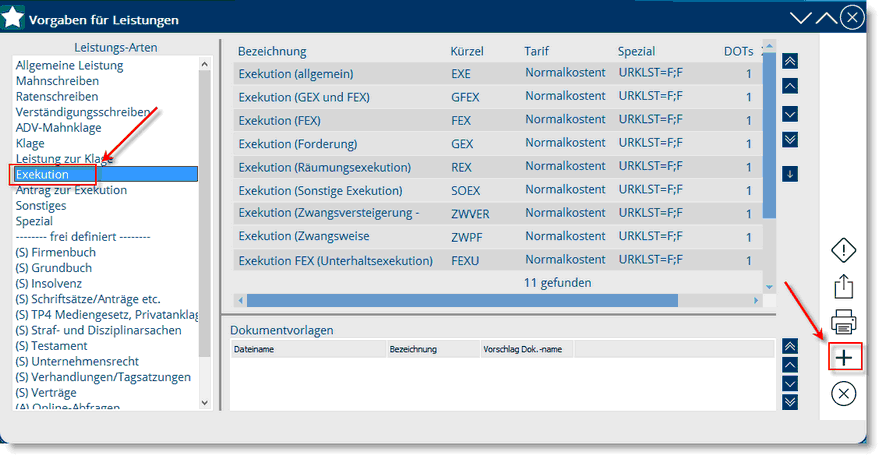
Task: Select Verständigungsschreiben entry
Action: (x=83, y=112)
